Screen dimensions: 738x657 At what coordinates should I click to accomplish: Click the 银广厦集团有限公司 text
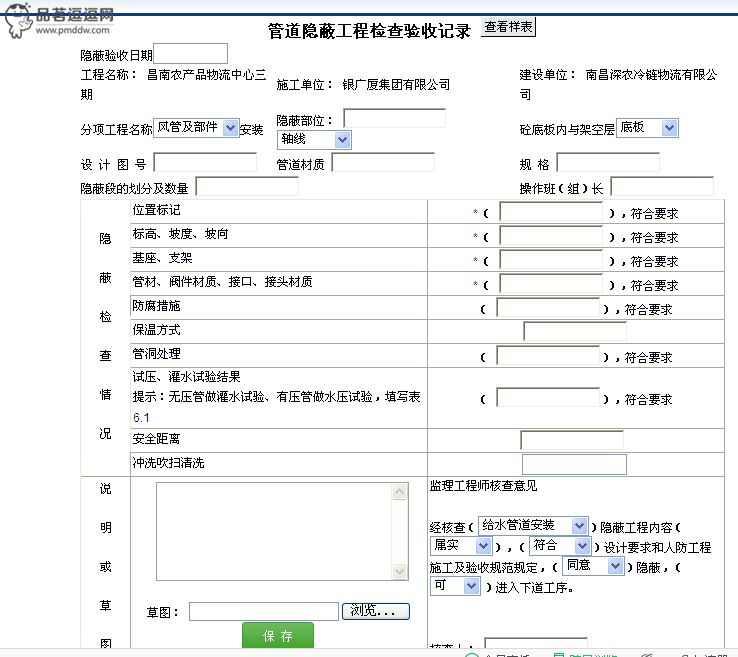click(x=396, y=85)
